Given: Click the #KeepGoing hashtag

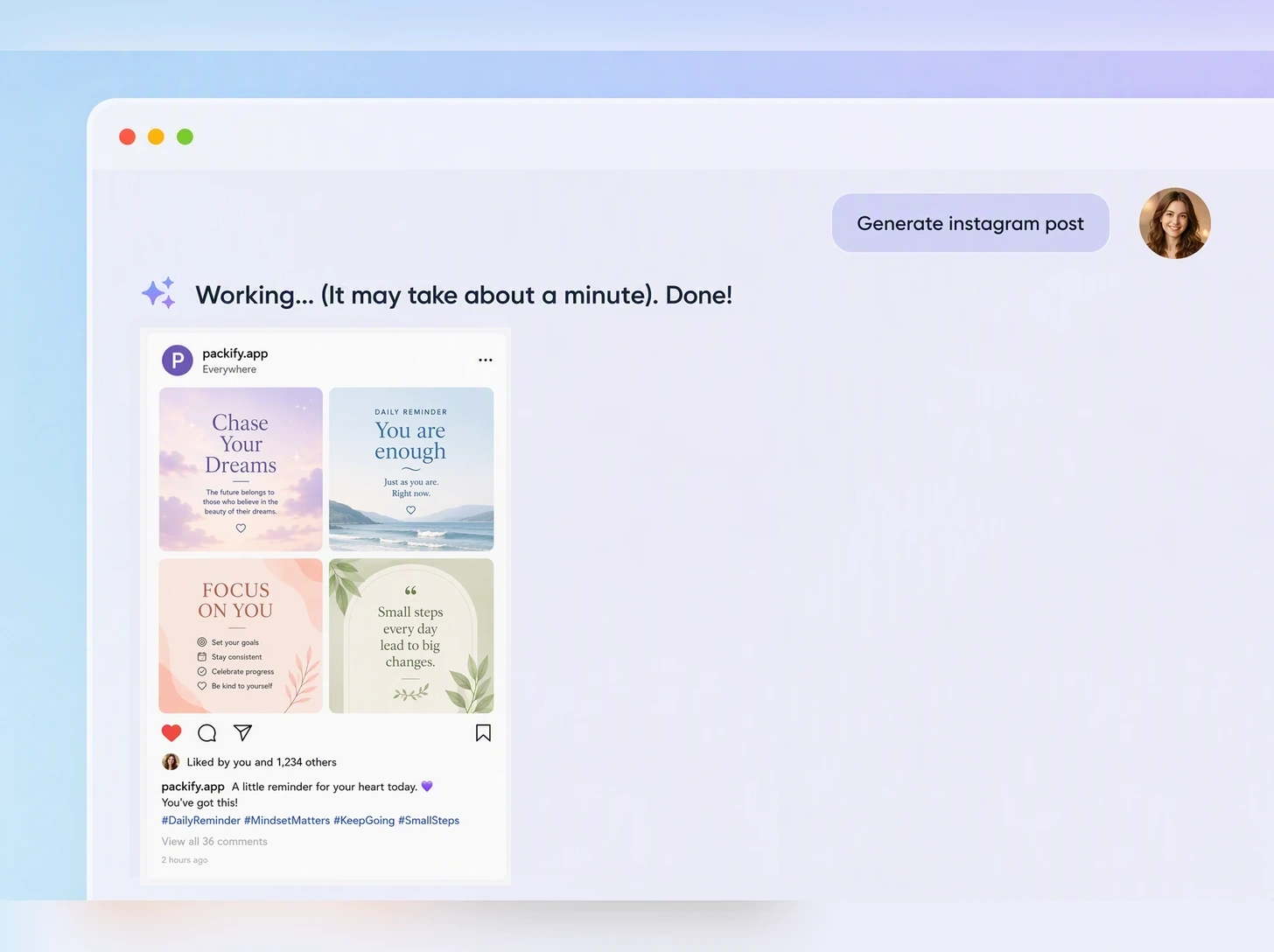Looking at the screenshot, I should 364,821.
